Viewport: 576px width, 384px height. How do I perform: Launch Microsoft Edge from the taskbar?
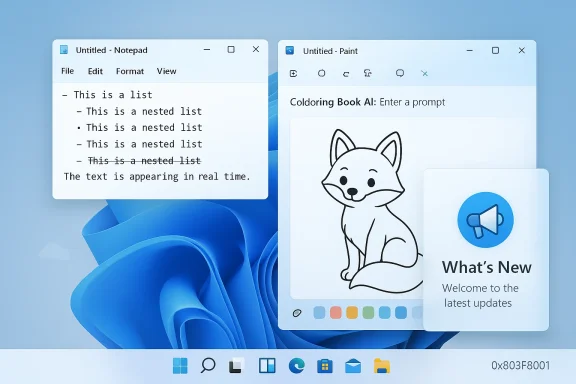tap(296, 366)
